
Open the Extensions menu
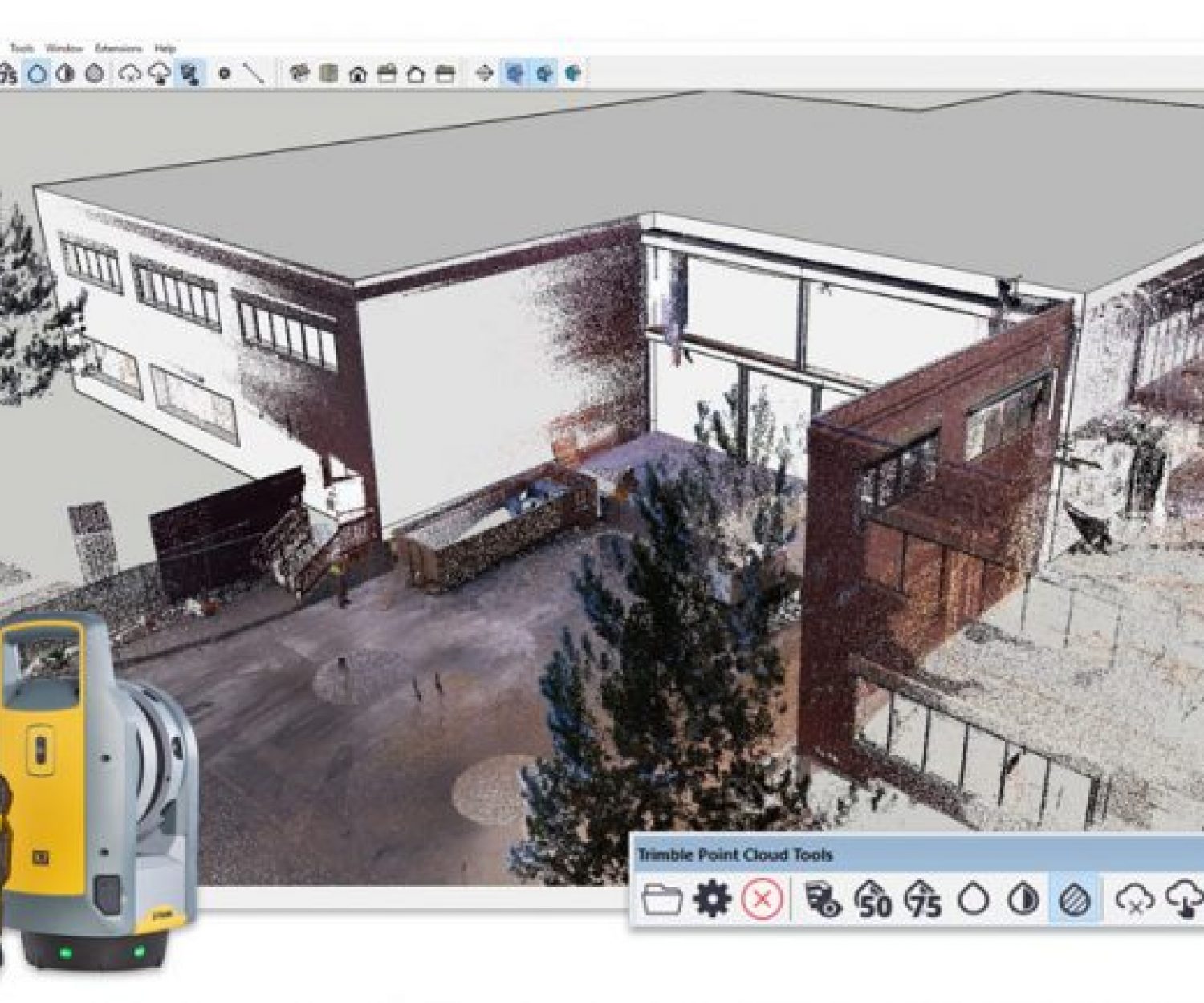point(118,49)
